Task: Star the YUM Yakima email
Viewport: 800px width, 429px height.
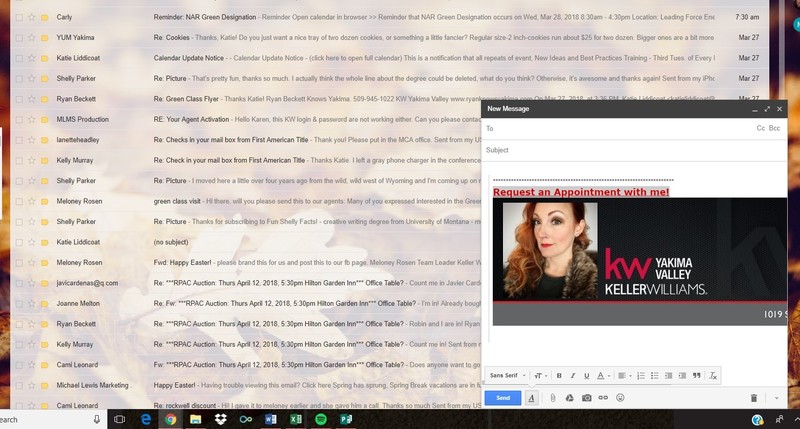Action: [x=32, y=38]
